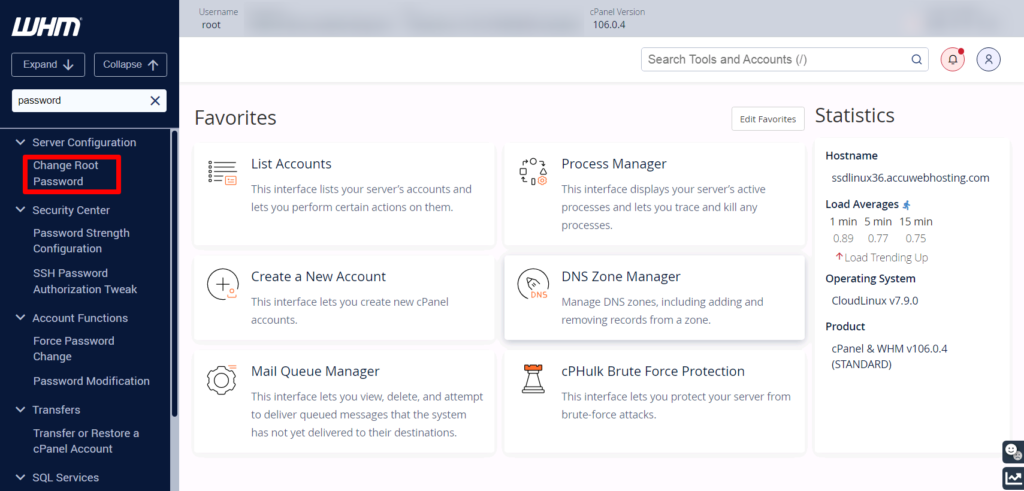Expand all sidebar menus with Expand button
The image size is (1024, 491).
pyautogui.click(x=48, y=65)
